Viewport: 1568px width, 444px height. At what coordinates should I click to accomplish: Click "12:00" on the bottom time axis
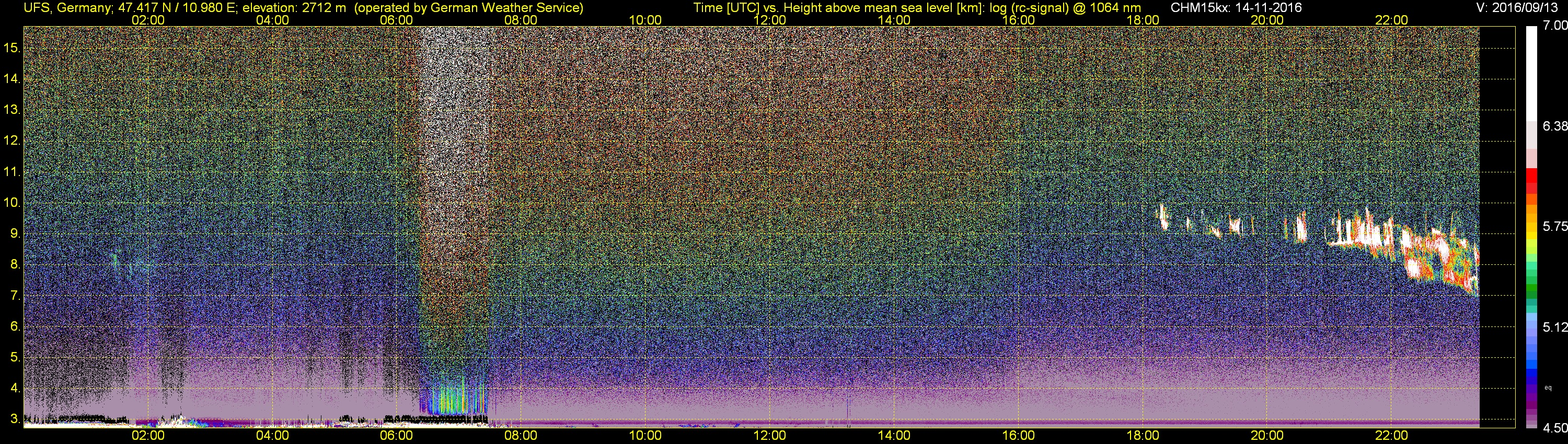tap(769, 436)
